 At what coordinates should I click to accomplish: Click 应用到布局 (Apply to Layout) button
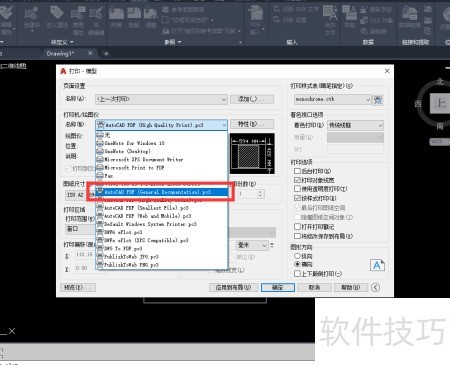[234, 287]
